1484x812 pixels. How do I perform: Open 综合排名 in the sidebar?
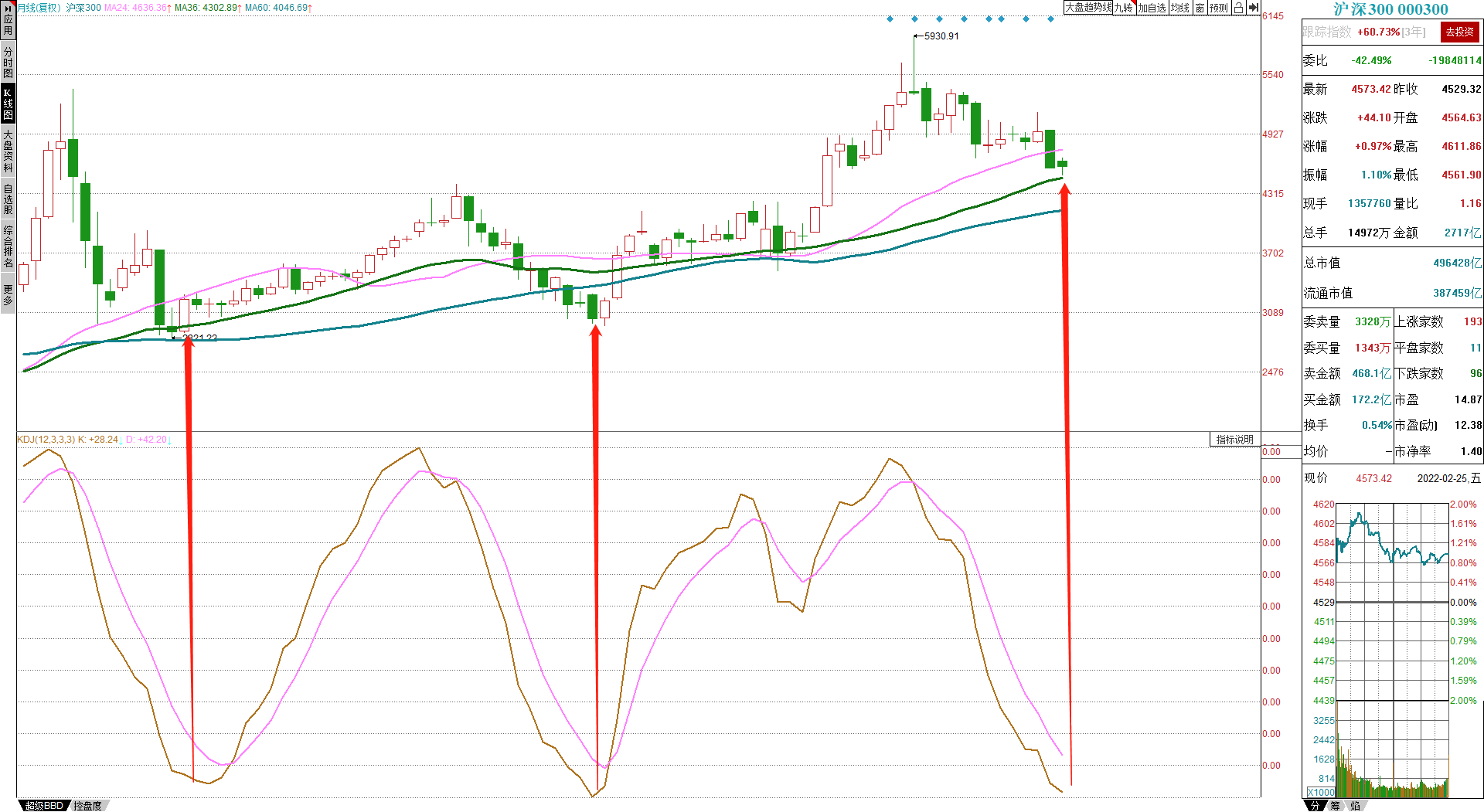click(8, 246)
